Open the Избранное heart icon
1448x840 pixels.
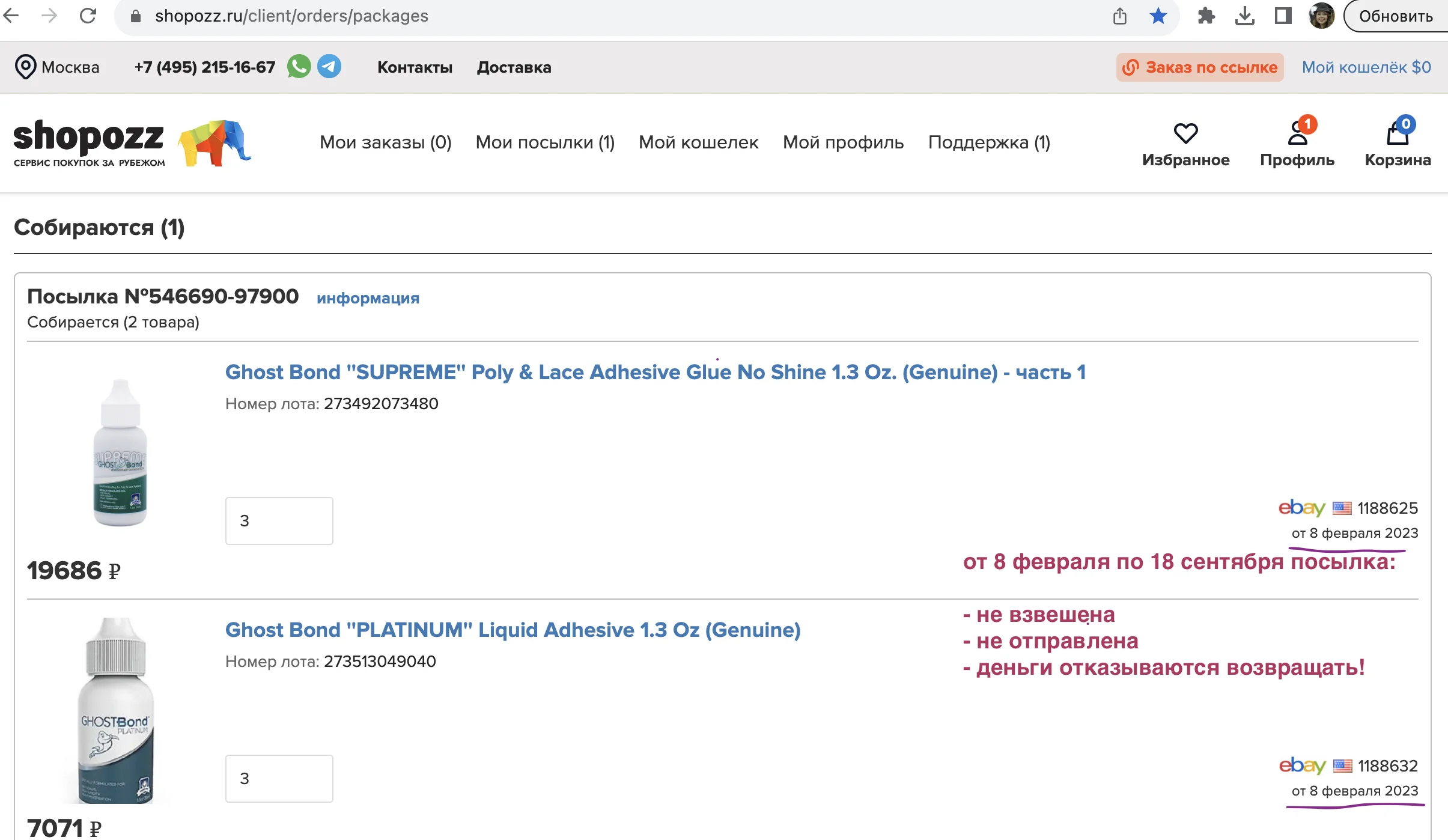point(1185,133)
